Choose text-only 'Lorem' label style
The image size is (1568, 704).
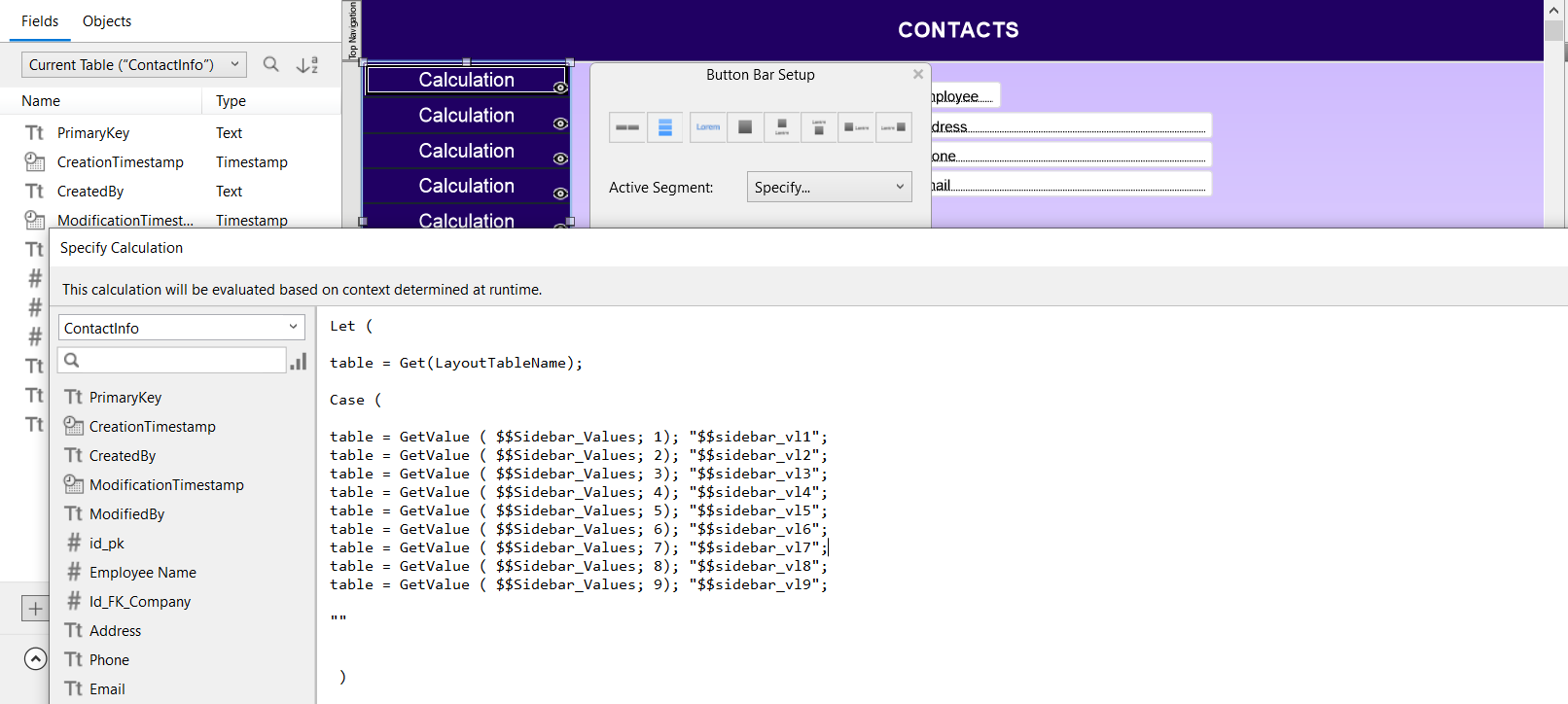pos(708,127)
